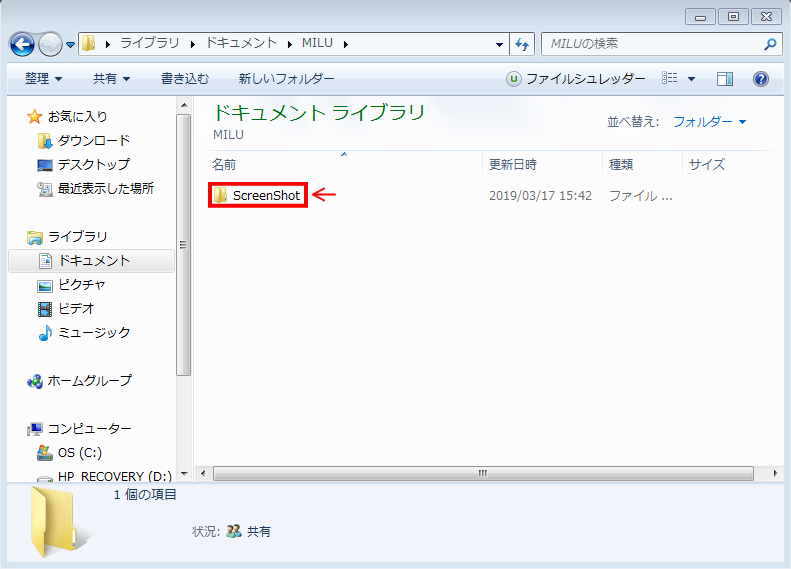Screen dimensions: 791x569
Task: Toggle the preview pane icon
Action: [724, 79]
